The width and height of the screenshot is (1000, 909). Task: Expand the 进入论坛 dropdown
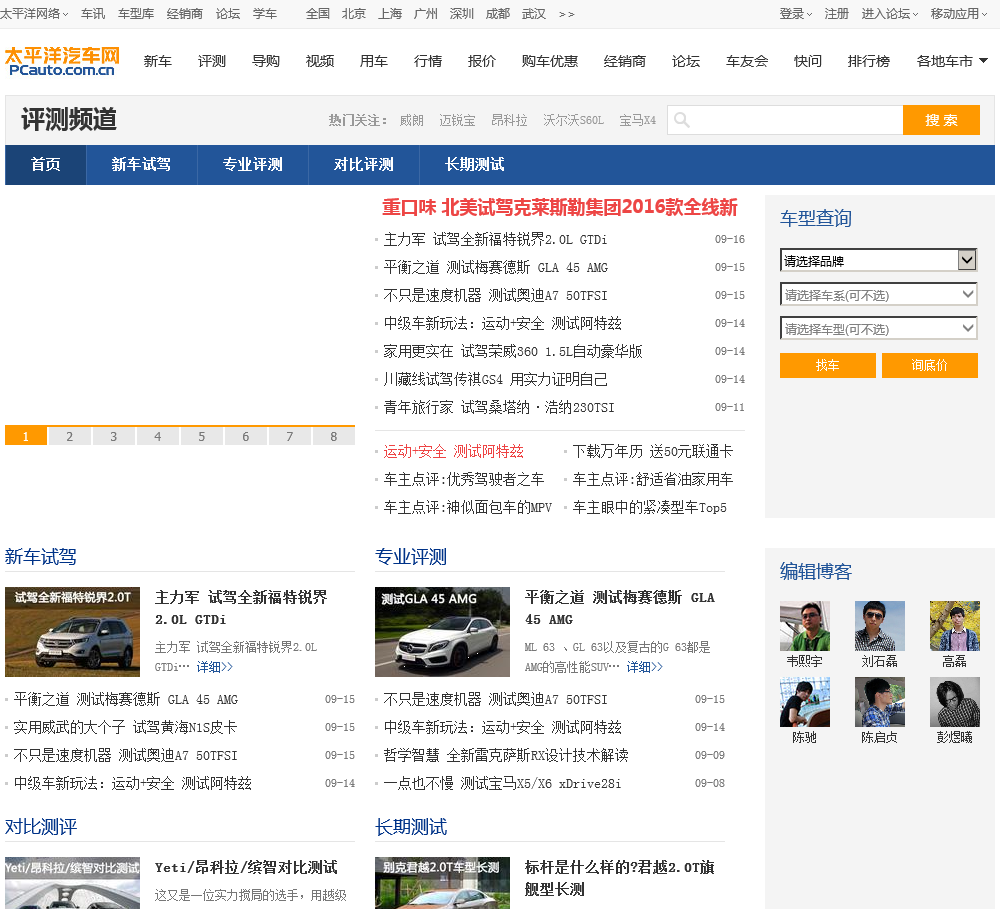tap(890, 14)
